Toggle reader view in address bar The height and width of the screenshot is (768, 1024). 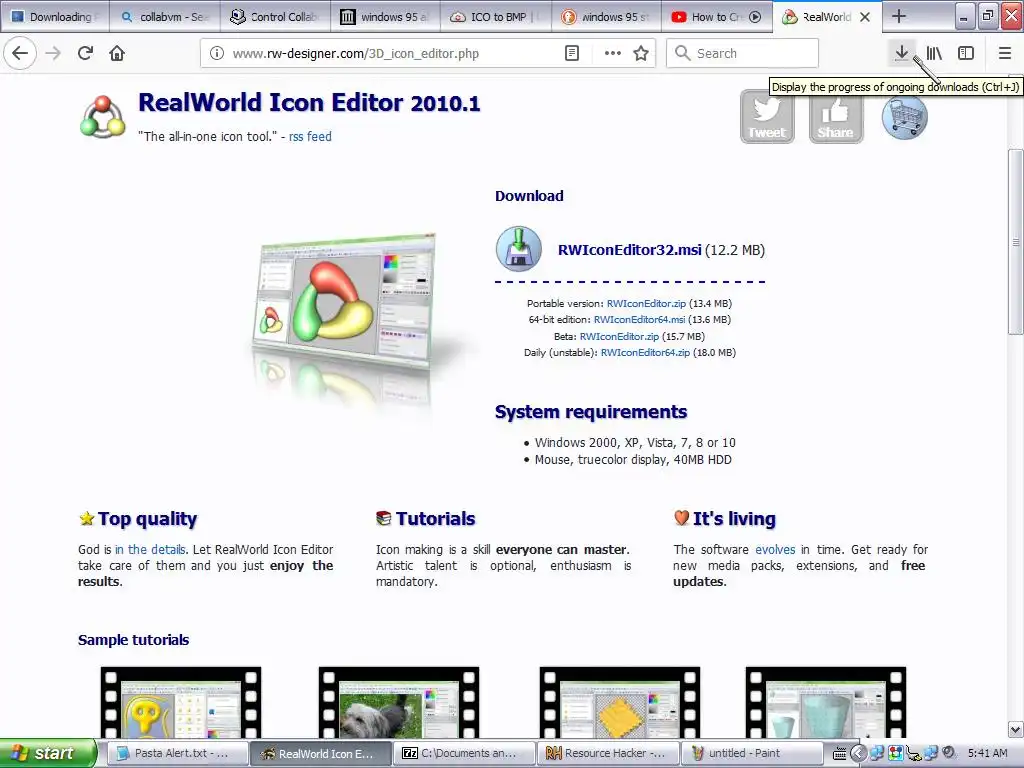[571, 53]
